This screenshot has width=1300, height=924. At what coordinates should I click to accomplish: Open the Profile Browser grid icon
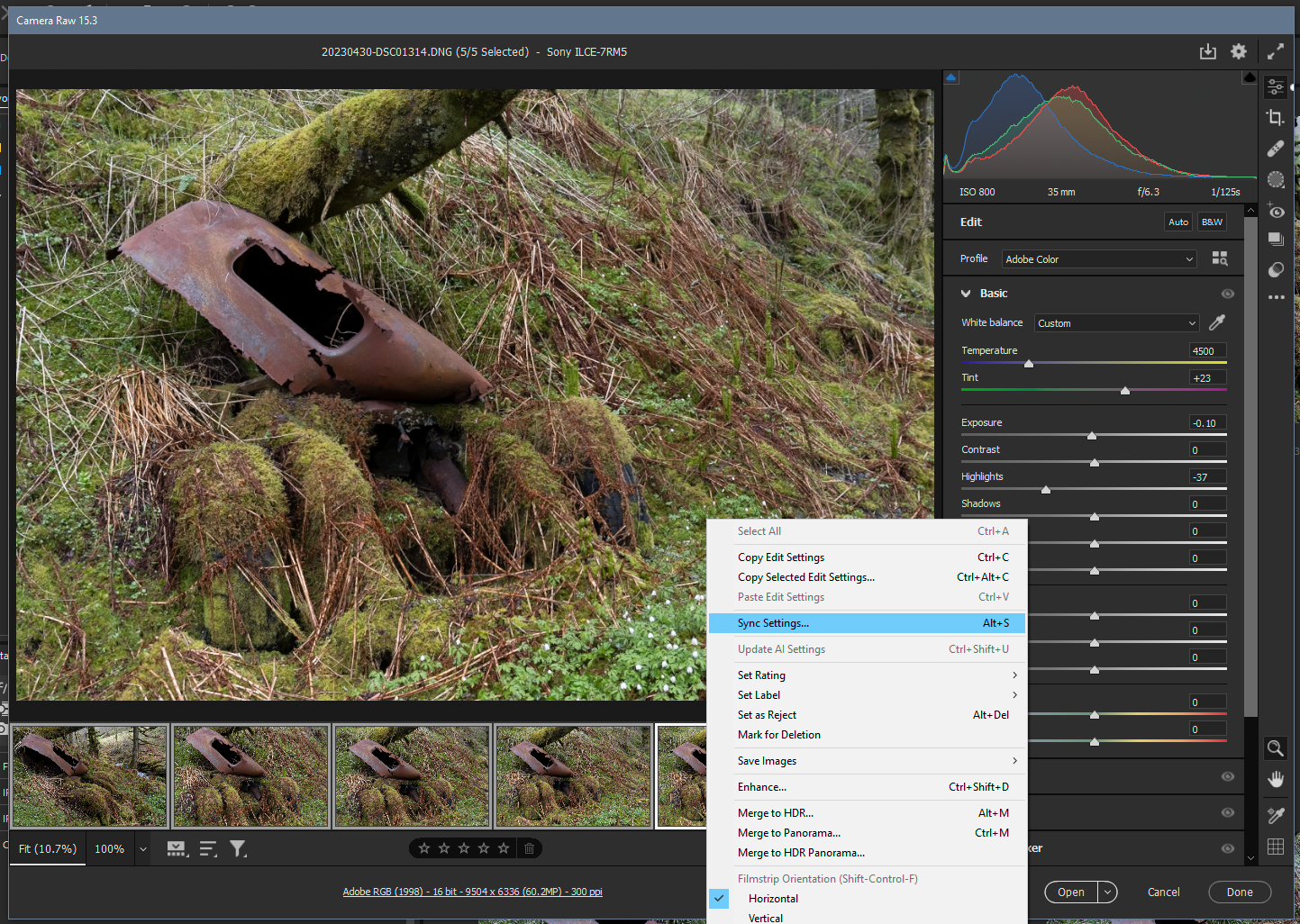tap(1220, 258)
